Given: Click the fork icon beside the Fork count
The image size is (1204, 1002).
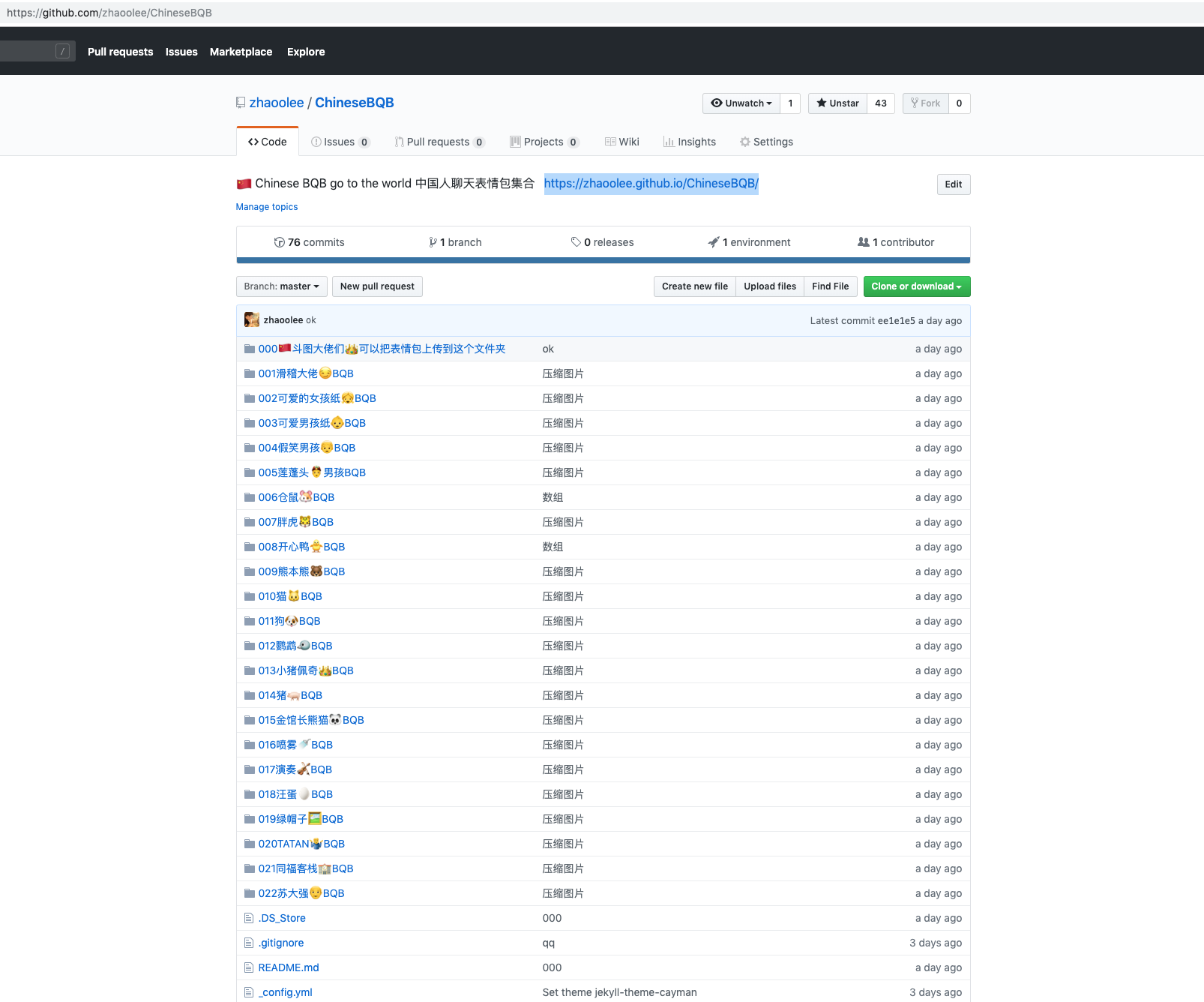Looking at the screenshot, I should tap(913, 103).
